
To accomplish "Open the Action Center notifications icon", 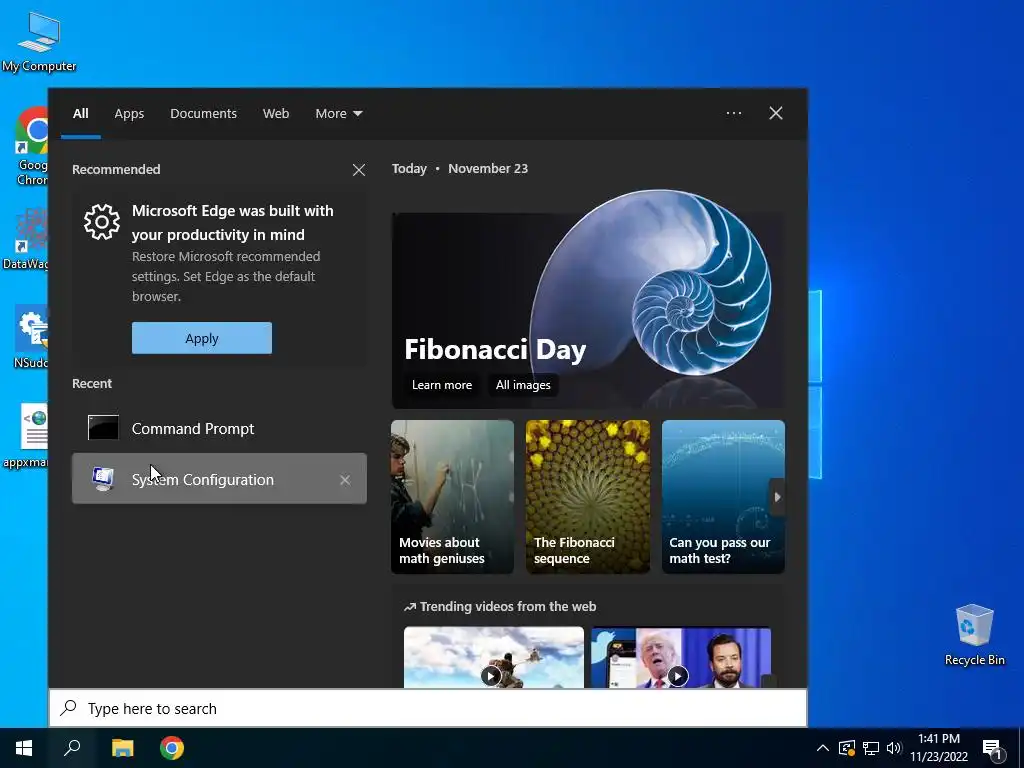I will 992,749.
